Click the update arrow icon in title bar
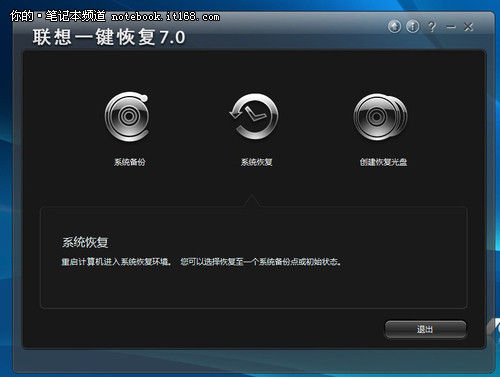 (394, 26)
